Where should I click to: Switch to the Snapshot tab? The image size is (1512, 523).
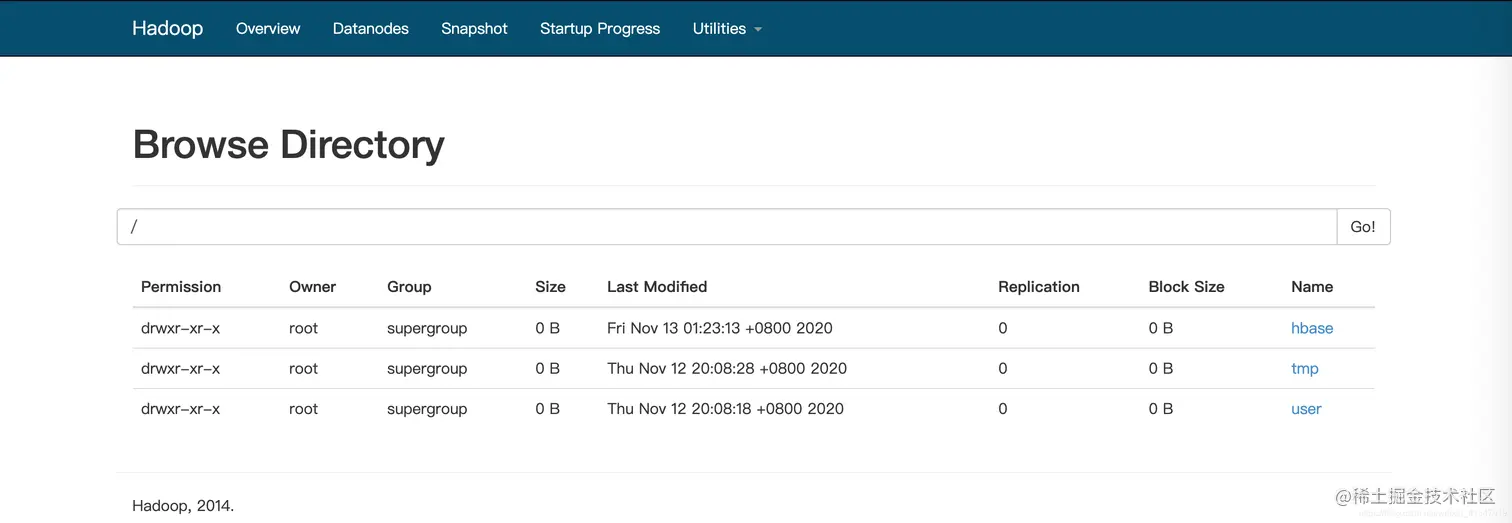[x=474, y=28]
